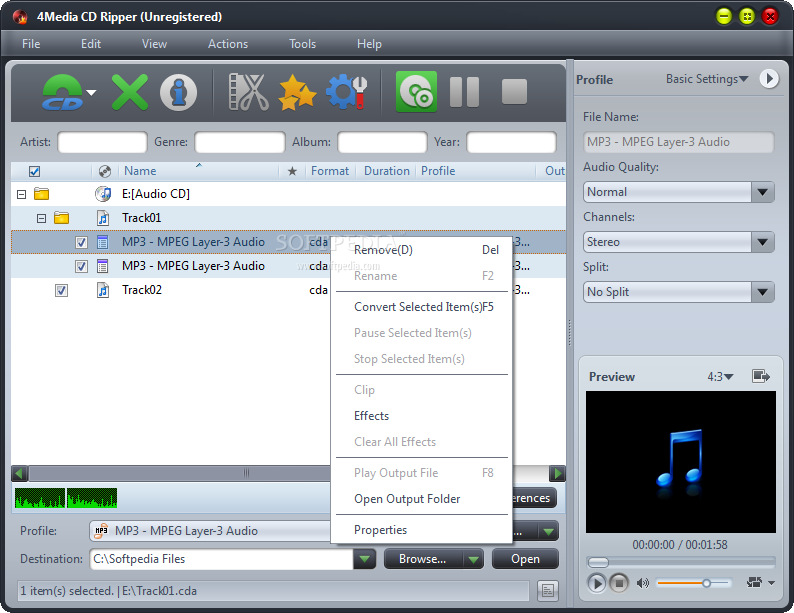
Task: Open the CD info icon
Action: click(178, 92)
